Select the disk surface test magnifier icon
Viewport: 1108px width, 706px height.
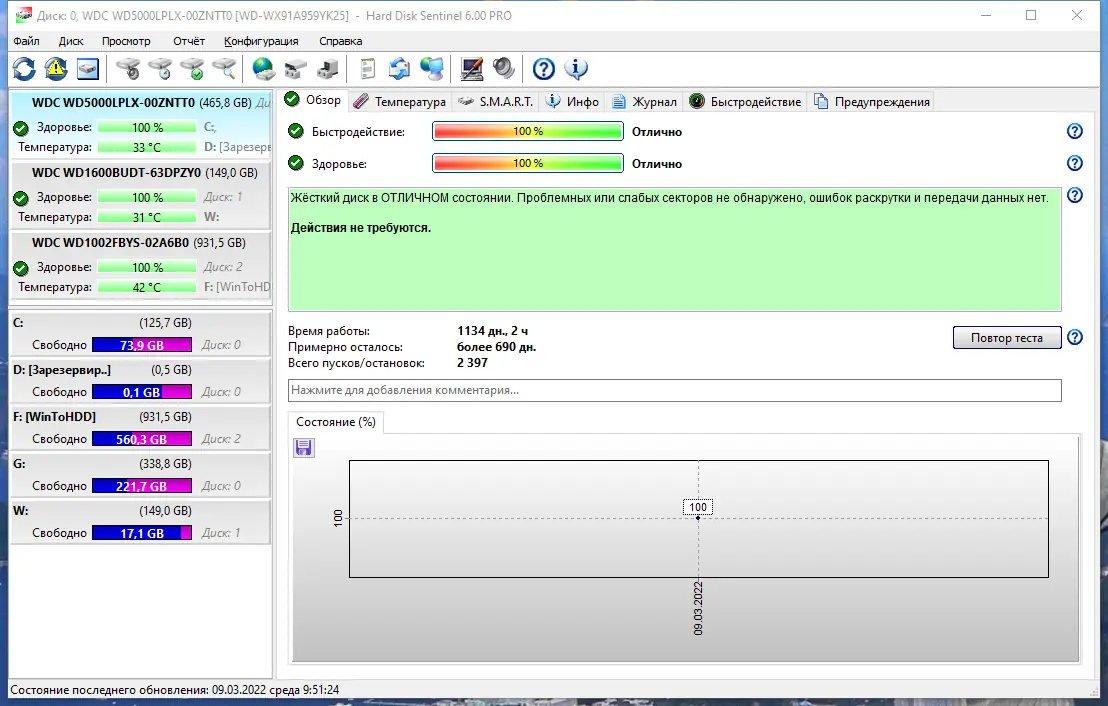coord(222,68)
